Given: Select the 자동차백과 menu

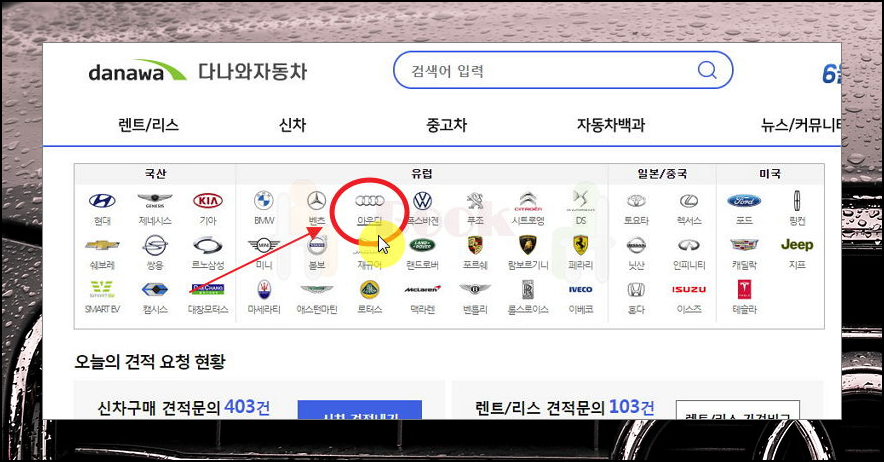Looking at the screenshot, I should 611,125.
